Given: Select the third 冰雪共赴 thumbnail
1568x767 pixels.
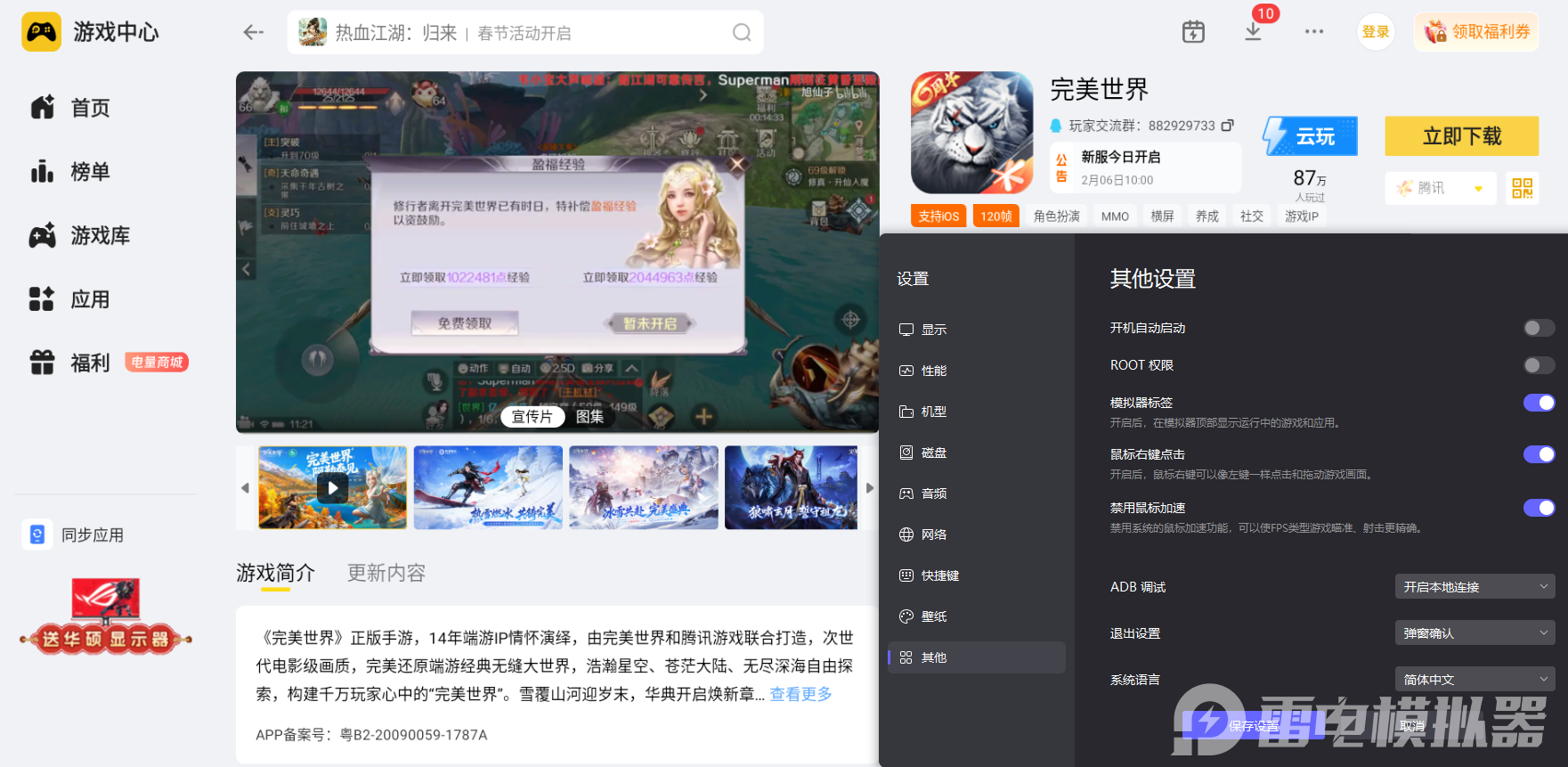Looking at the screenshot, I should coord(644,488).
